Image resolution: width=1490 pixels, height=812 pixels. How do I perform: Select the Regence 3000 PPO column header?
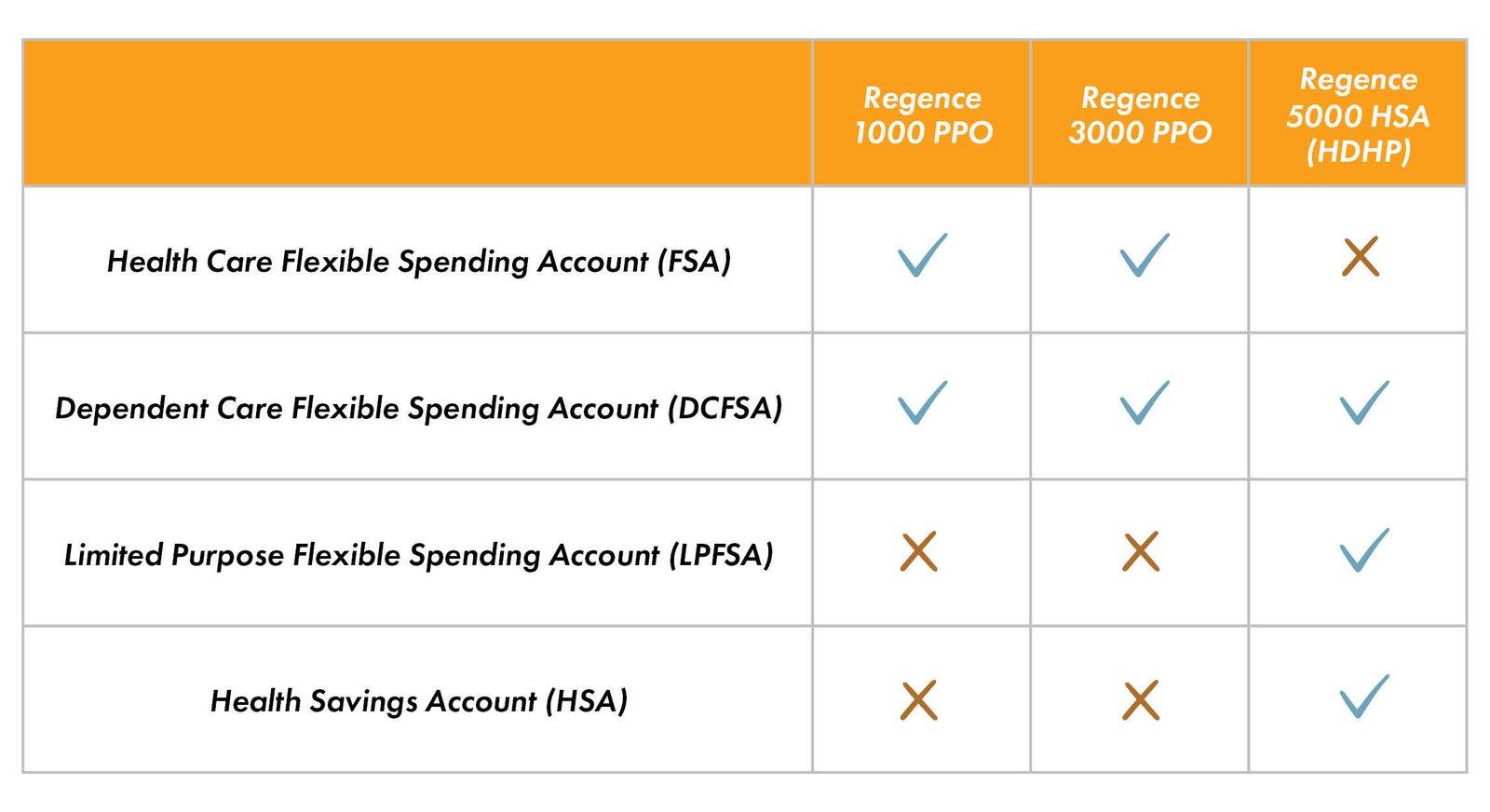[1140, 114]
